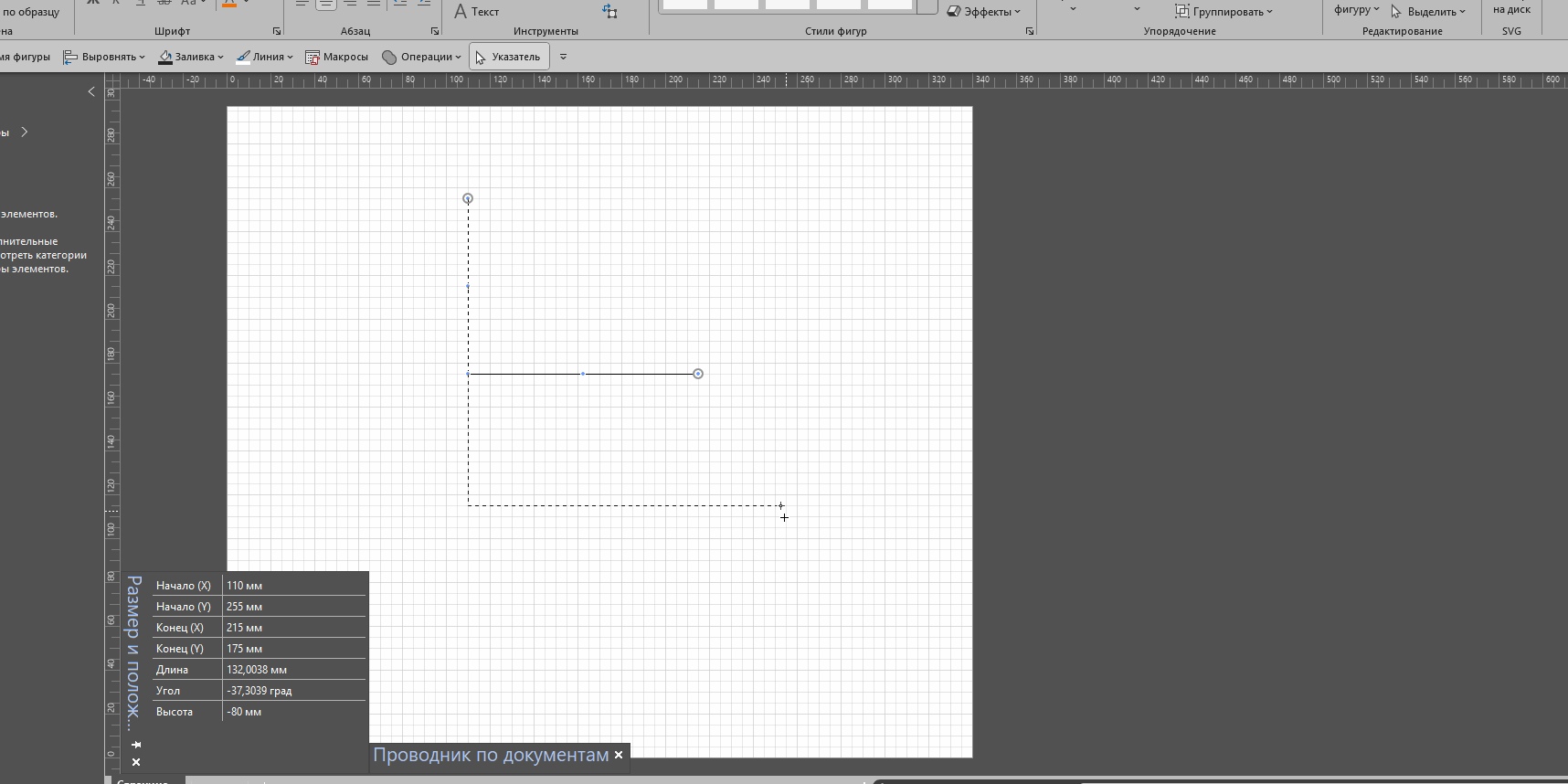Open the Стили фигур dialog launcher

[x=1030, y=31]
